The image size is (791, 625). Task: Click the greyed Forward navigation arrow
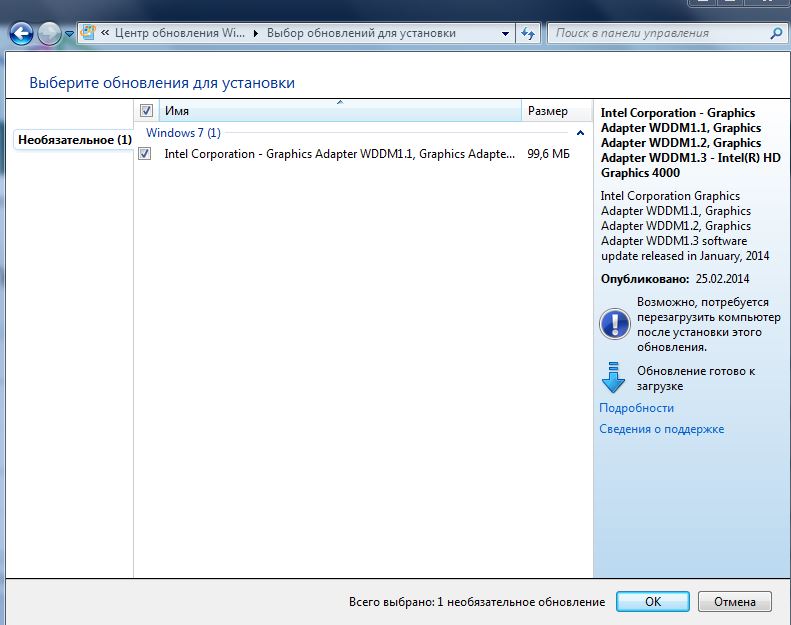click(x=49, y=34)
